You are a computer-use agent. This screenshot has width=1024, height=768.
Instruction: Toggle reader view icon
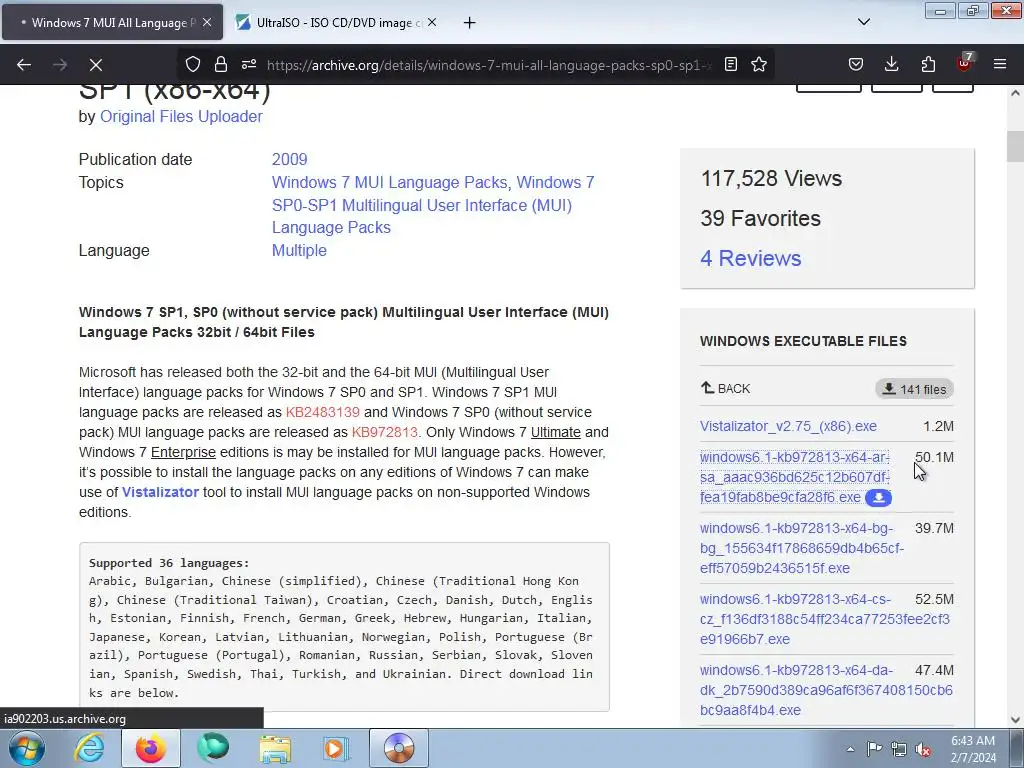(x=731, y=64)
